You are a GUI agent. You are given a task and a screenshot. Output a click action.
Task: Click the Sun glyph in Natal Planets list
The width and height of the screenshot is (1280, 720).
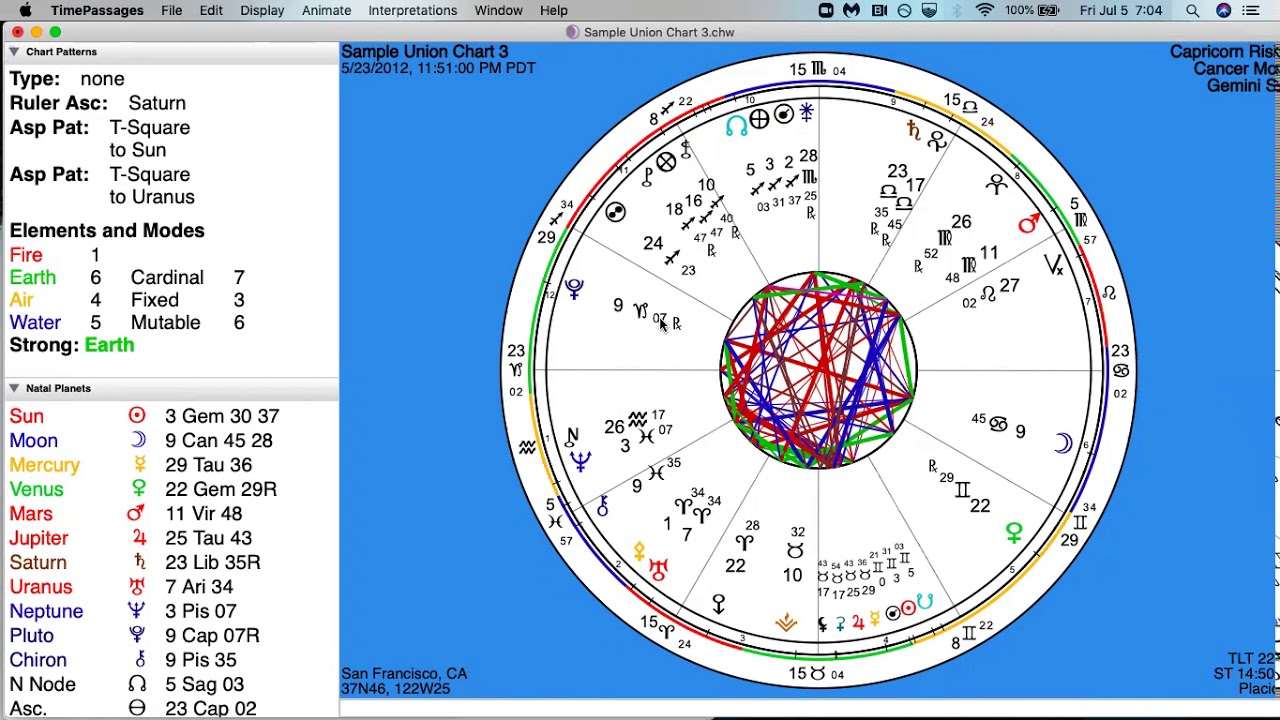click(137, 415)
